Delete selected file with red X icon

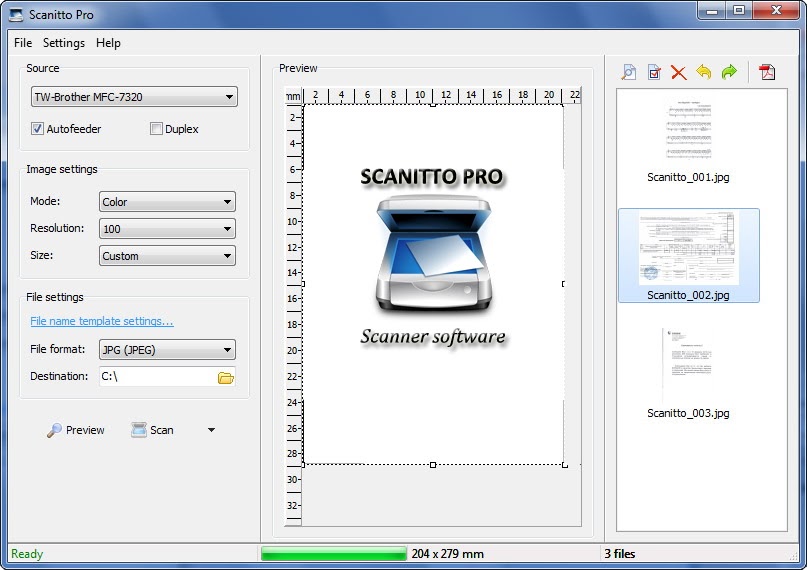[x=679, y=73]
